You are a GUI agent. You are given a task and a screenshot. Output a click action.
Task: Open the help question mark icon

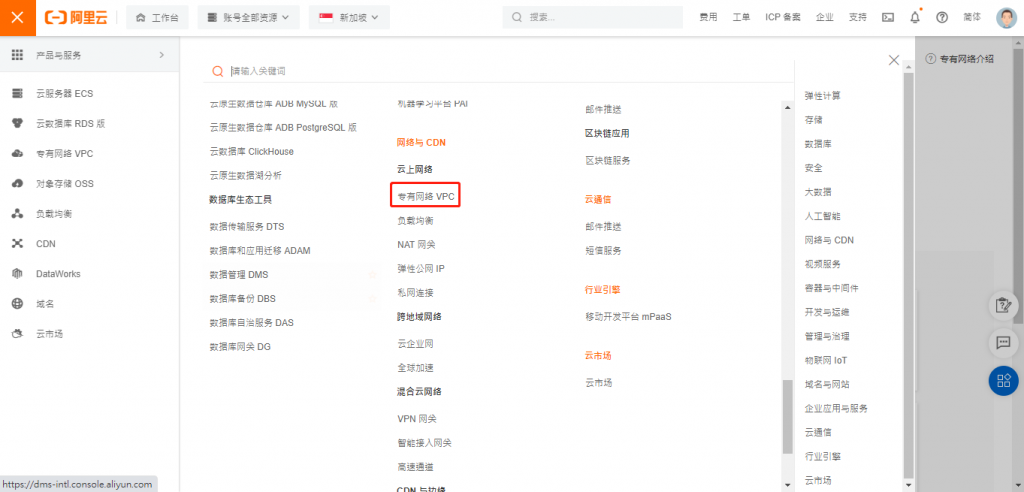[942, 18]
